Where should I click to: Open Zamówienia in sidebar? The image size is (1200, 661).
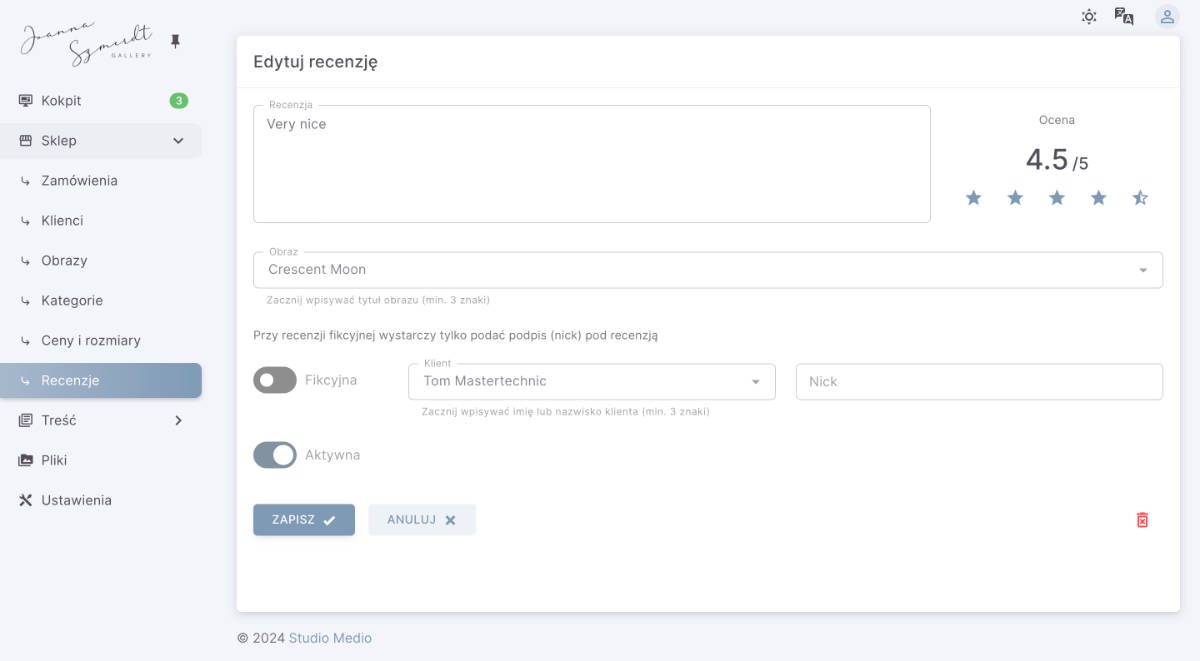(x=101, y=181)
